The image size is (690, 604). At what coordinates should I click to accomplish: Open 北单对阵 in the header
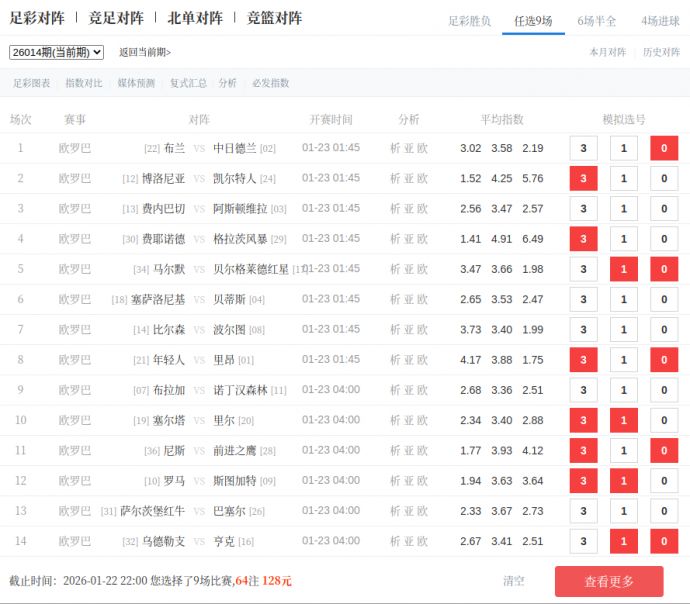point(195,18)
